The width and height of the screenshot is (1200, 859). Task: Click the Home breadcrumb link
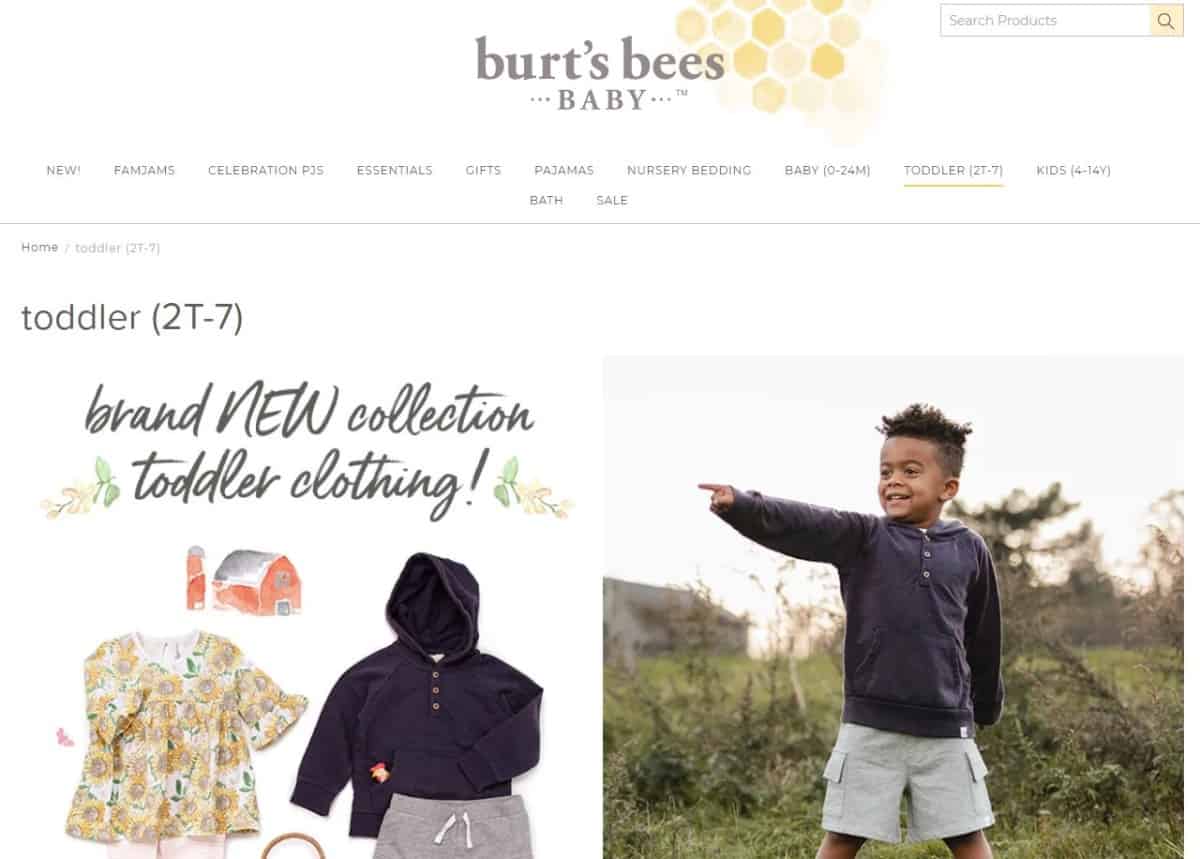tap(40, 248)
